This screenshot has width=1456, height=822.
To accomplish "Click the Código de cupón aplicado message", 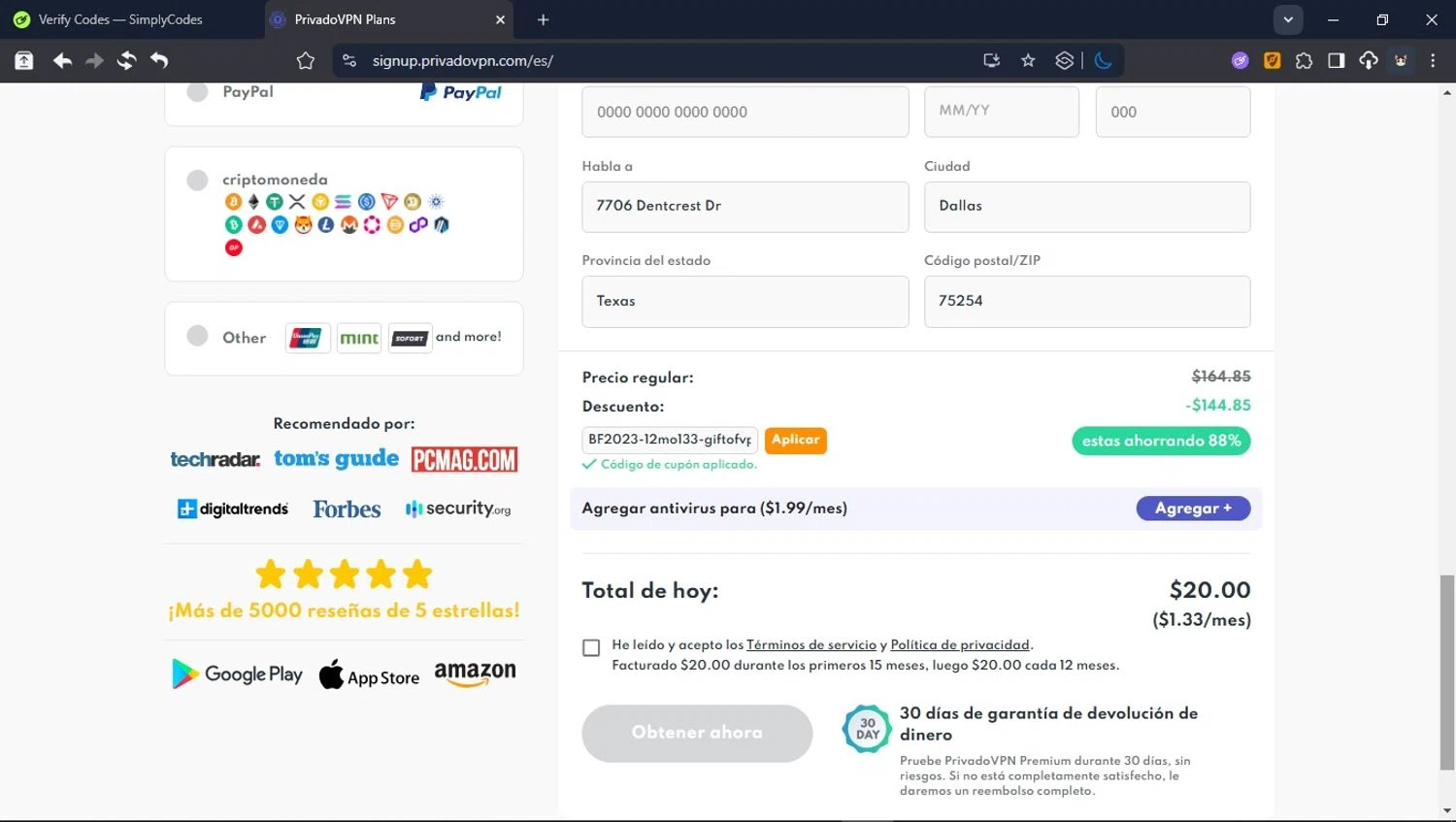I will [670, 465].
